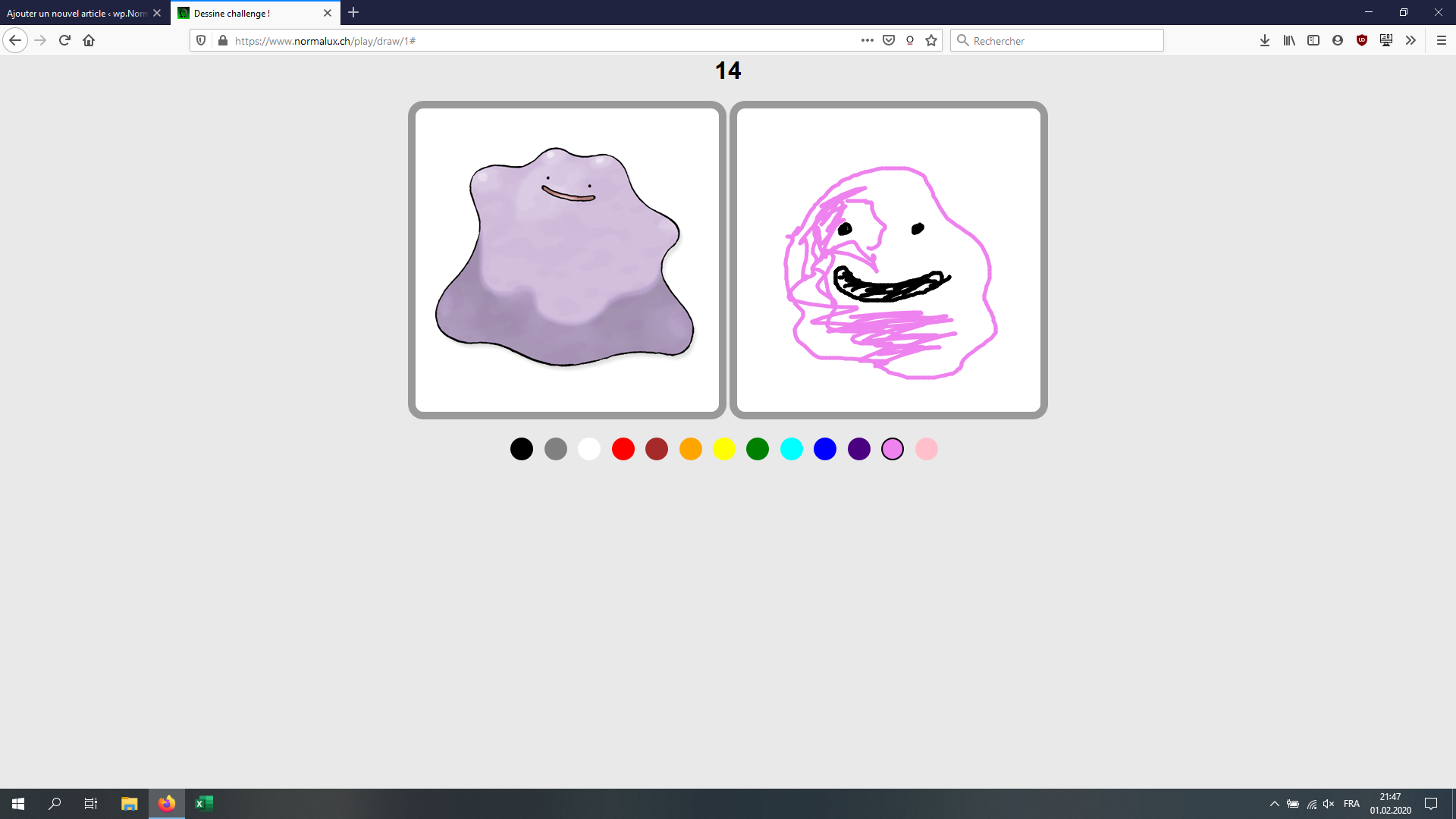Go to the Firefox home page
Screen dimensions: 1456x819
click(89, 40)
